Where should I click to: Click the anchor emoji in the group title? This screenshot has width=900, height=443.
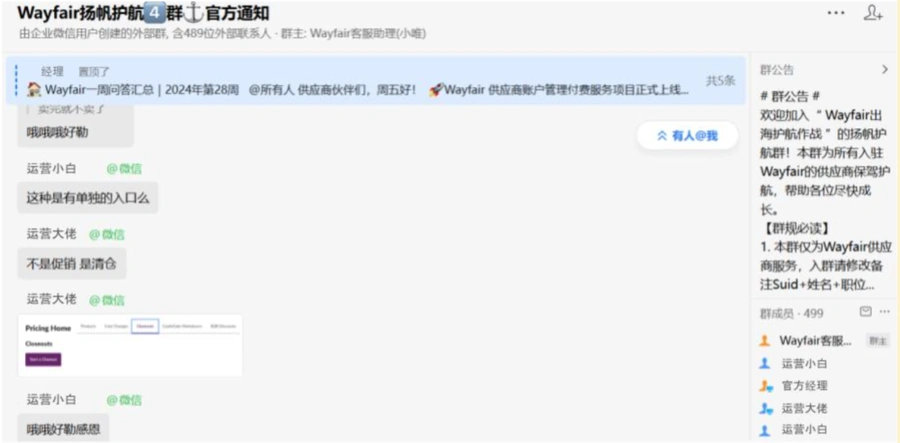tap(195, 13)
